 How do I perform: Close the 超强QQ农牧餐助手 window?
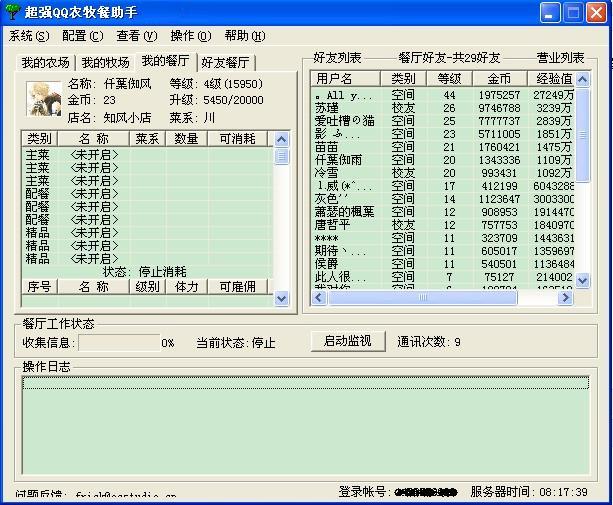[596, 13]
